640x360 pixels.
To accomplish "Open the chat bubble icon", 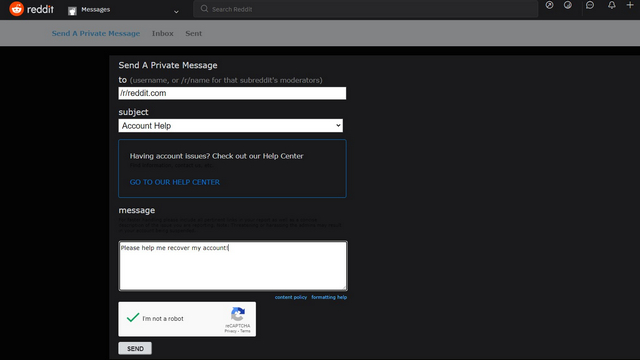I will pos(590,5).
